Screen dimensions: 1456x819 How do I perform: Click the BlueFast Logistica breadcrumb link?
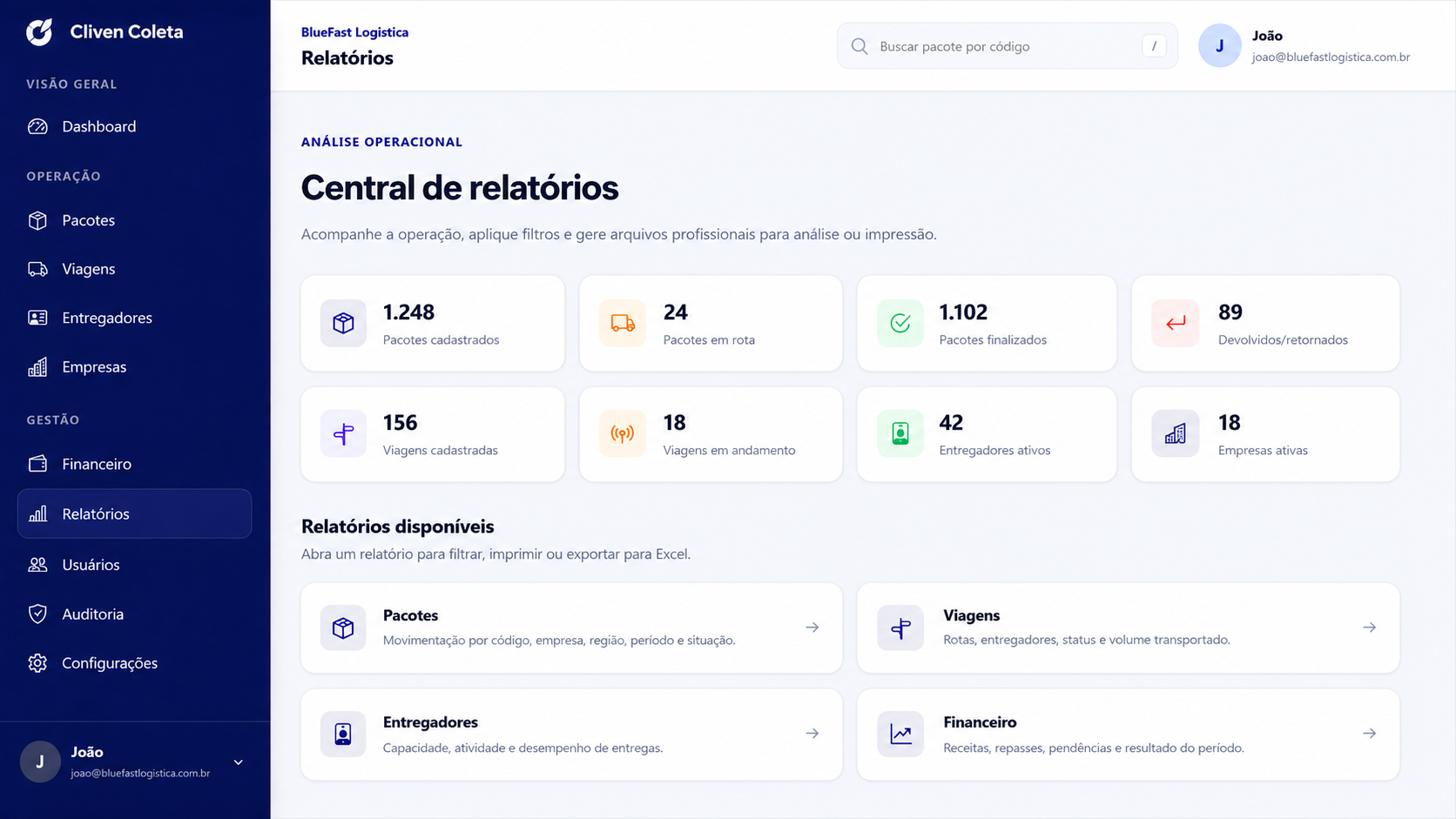click(x=354, y=32)
